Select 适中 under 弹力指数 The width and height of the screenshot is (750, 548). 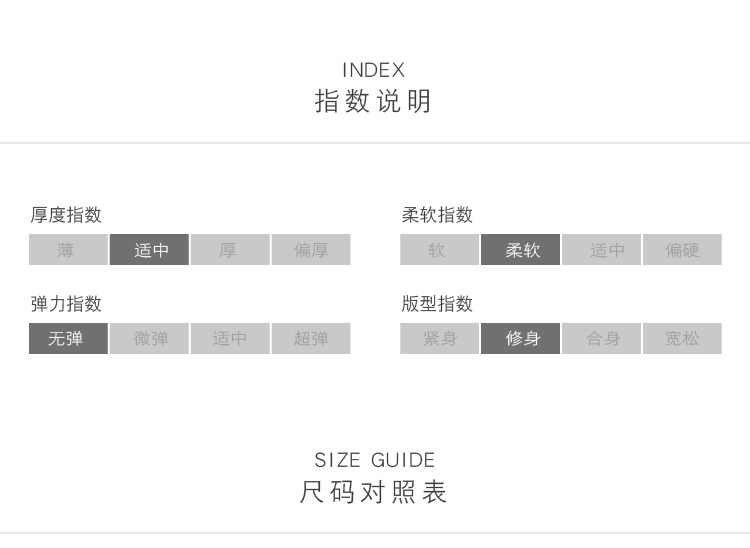click(x=230, y=339)
